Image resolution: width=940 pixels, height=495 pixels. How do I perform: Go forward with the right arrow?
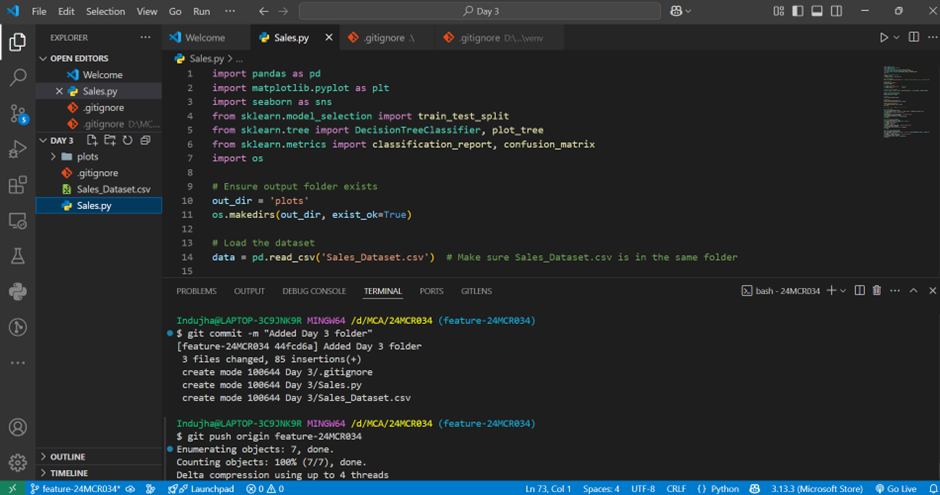click(284, 11)
